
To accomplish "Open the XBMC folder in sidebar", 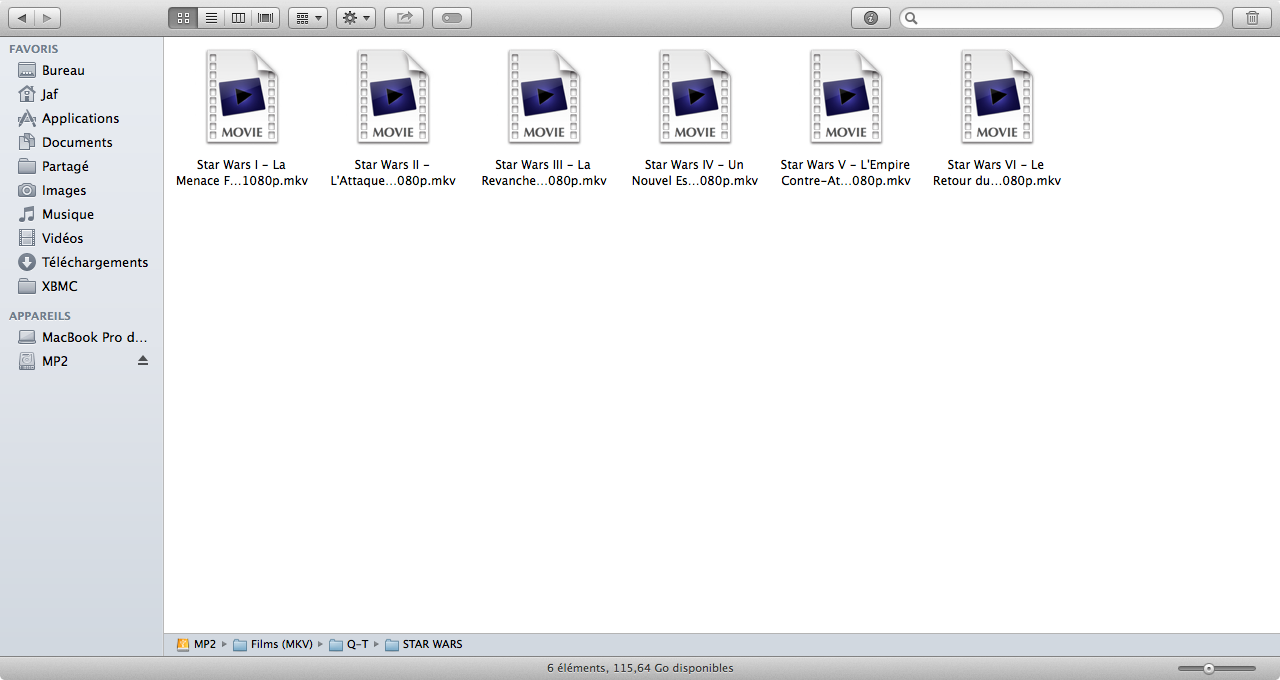I will (x=81, y=286).
